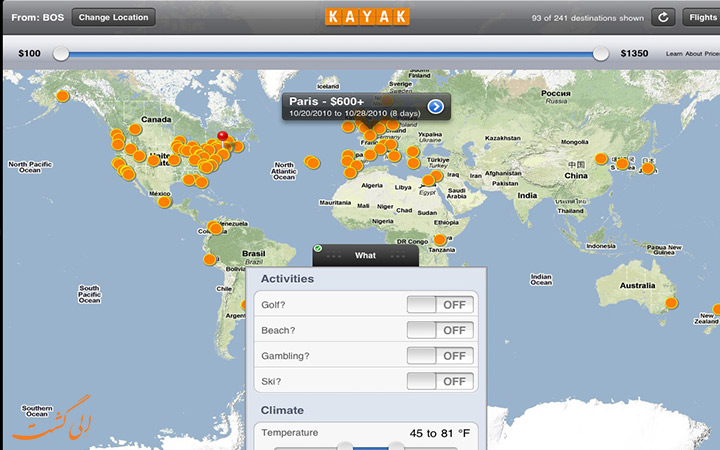The image size is (720, 450).
Task: Select the orange marker in Peru
Action: (x=209, y=259)
